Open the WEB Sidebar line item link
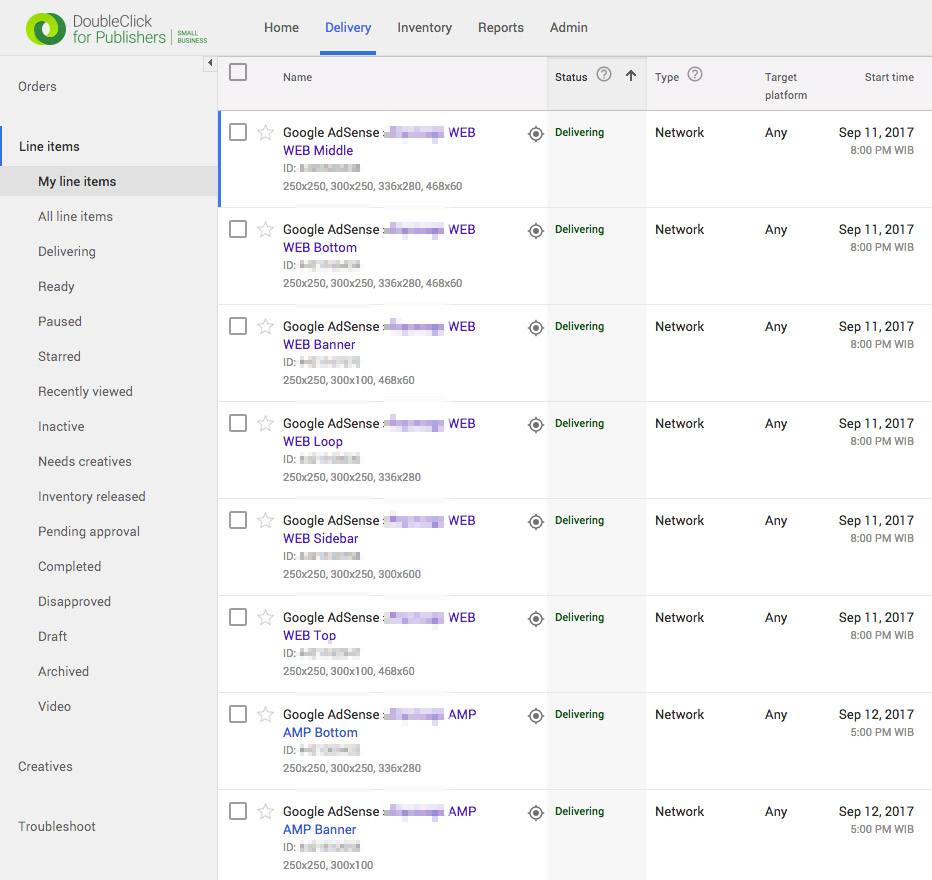 (x=321, y=538)
